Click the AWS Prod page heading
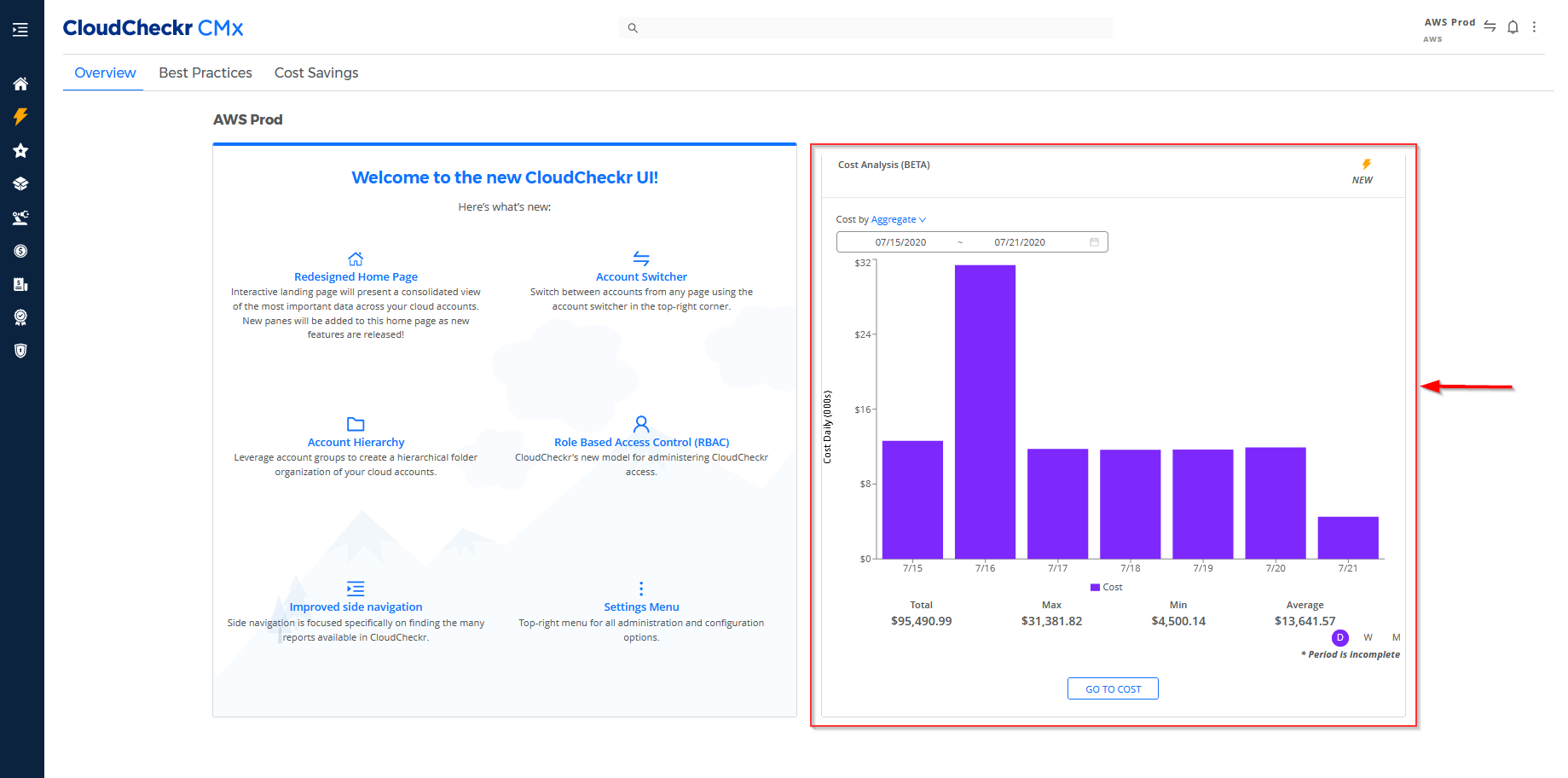 pyautogui.click(x=247, y=119)
